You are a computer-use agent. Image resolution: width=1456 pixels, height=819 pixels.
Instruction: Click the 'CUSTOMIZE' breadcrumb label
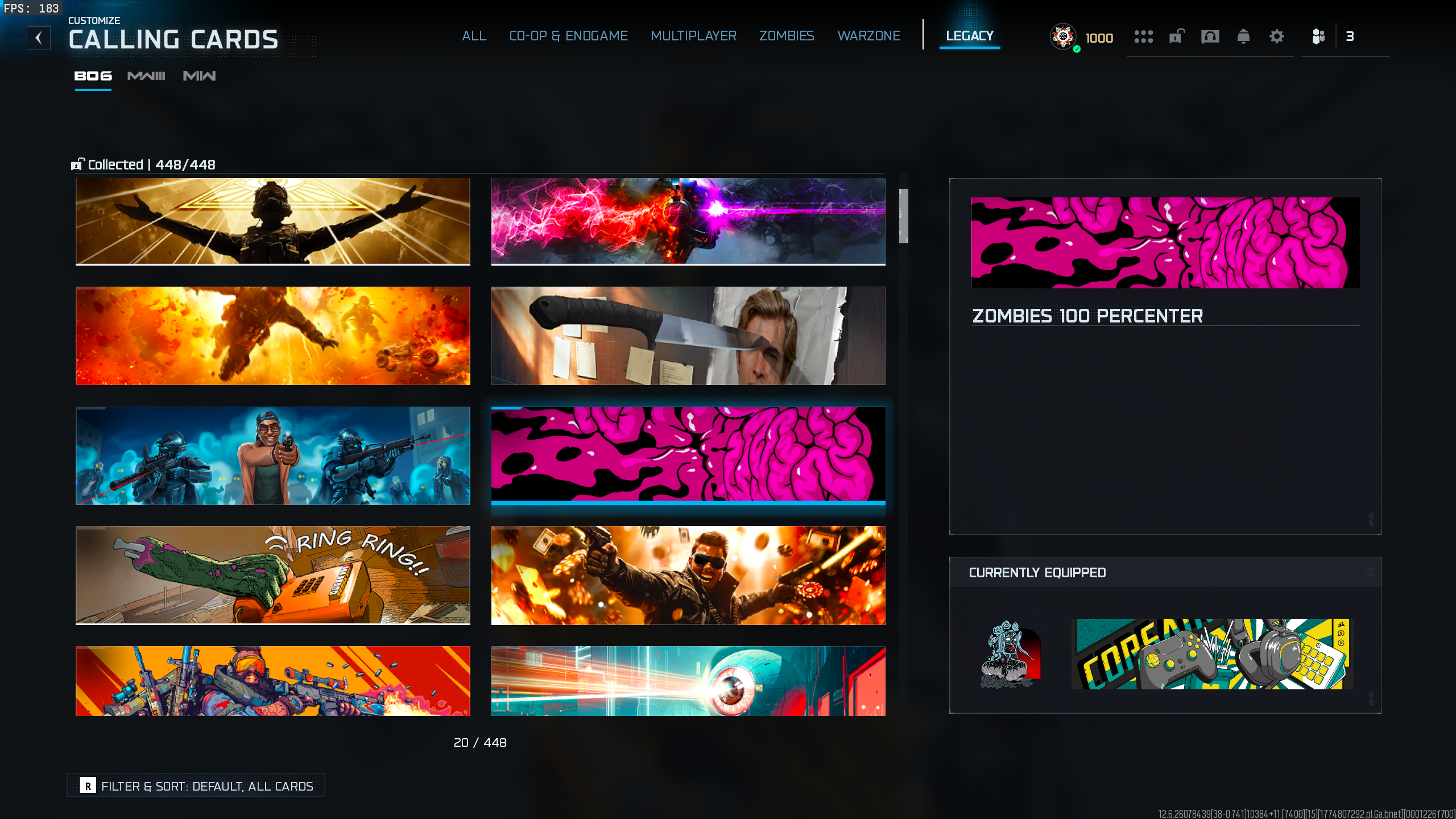click(94, 20)
